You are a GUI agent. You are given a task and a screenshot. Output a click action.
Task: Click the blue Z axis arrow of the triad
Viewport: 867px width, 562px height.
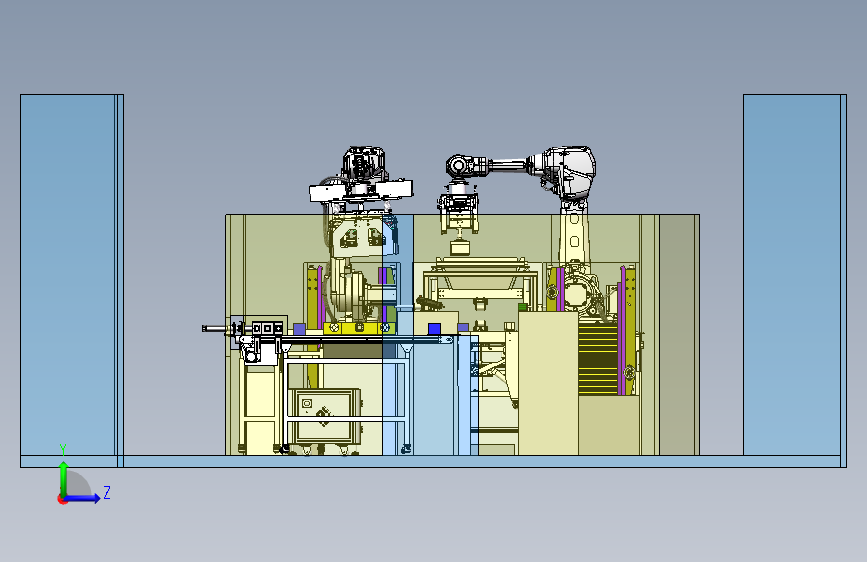[83, 498]
